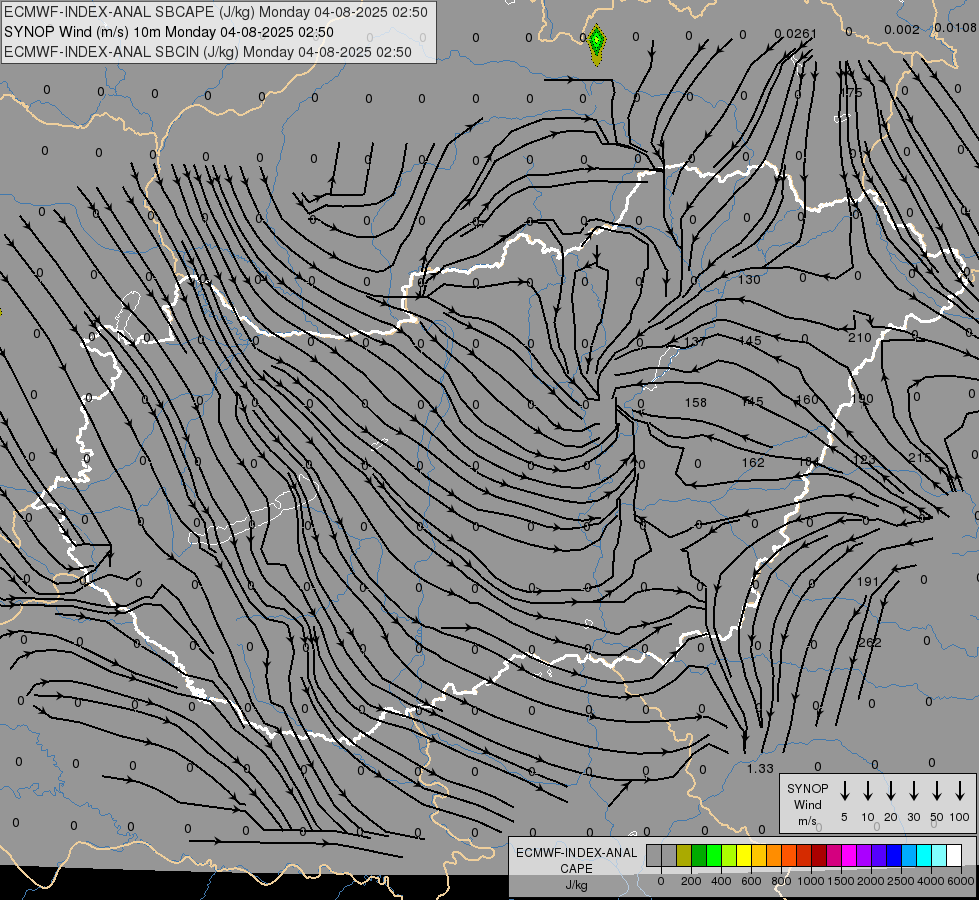Screen dimensions: 979x900
Task: Click the map value 0.002
Action: pos(902,29)
